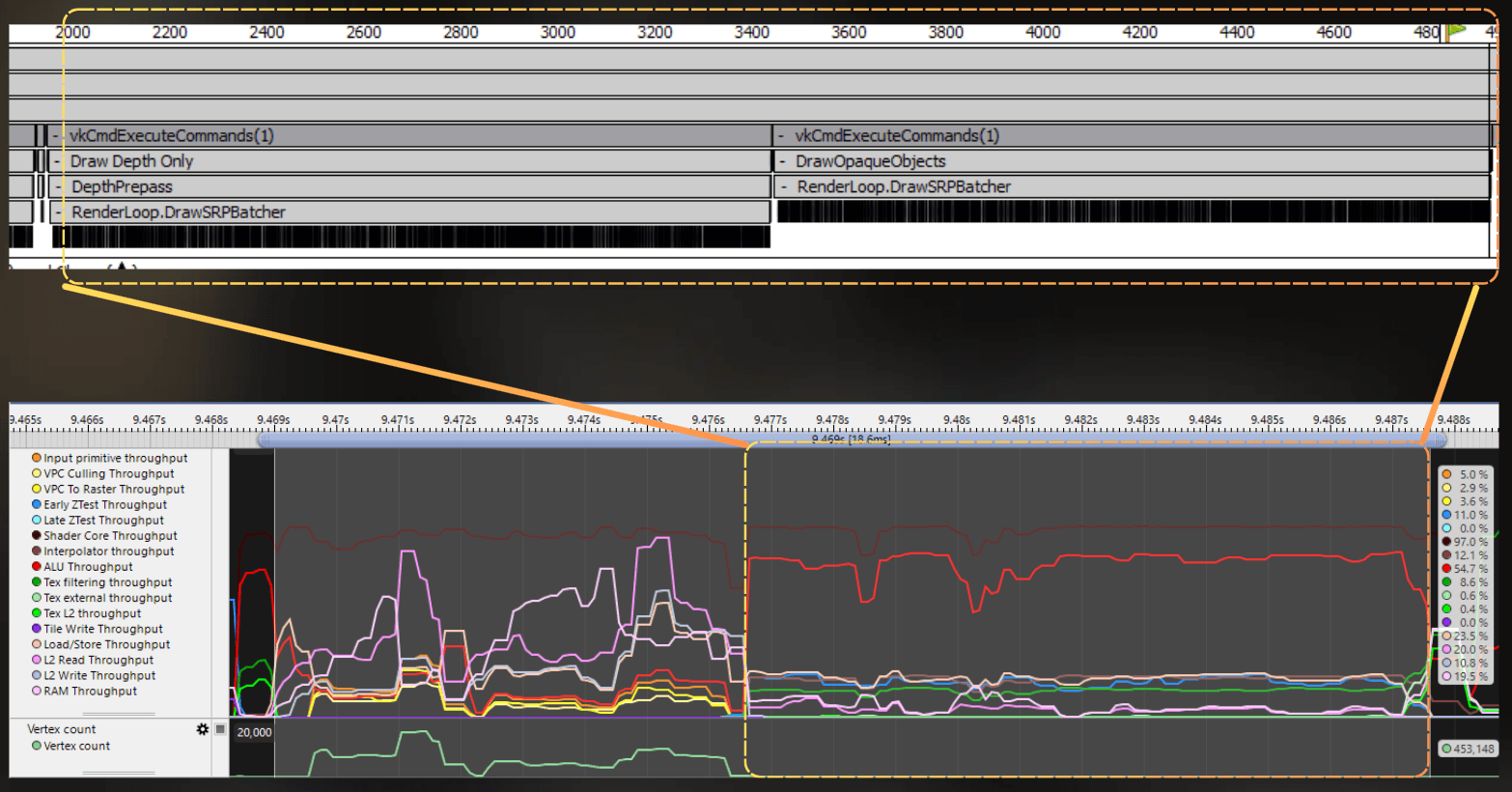Collapse the DrawOpaqueObjects block
This screenshot has height=792, width=1512.
(x=783, y=161)
